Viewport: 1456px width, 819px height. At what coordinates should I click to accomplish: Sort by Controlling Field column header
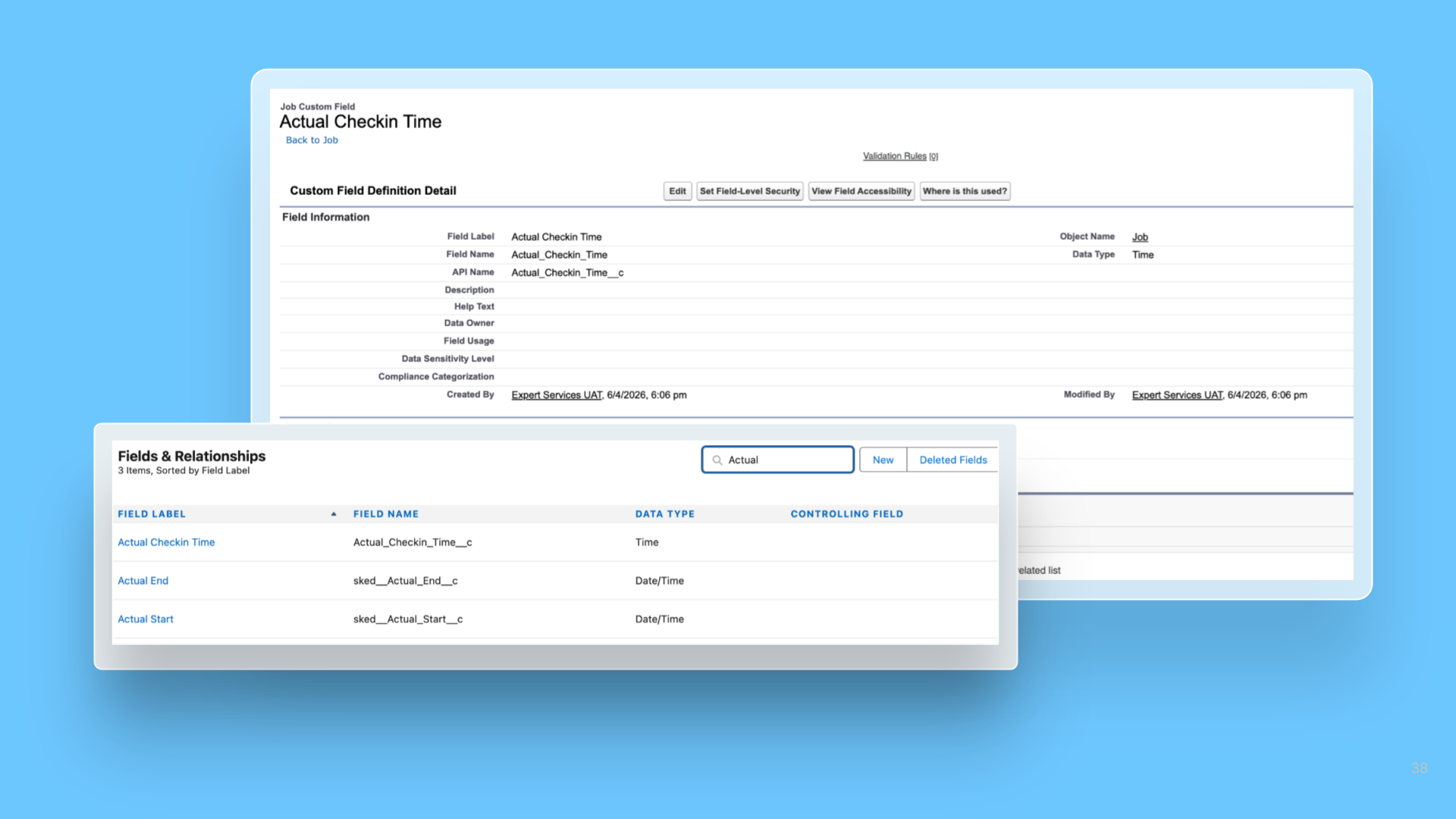pos(846,514)
